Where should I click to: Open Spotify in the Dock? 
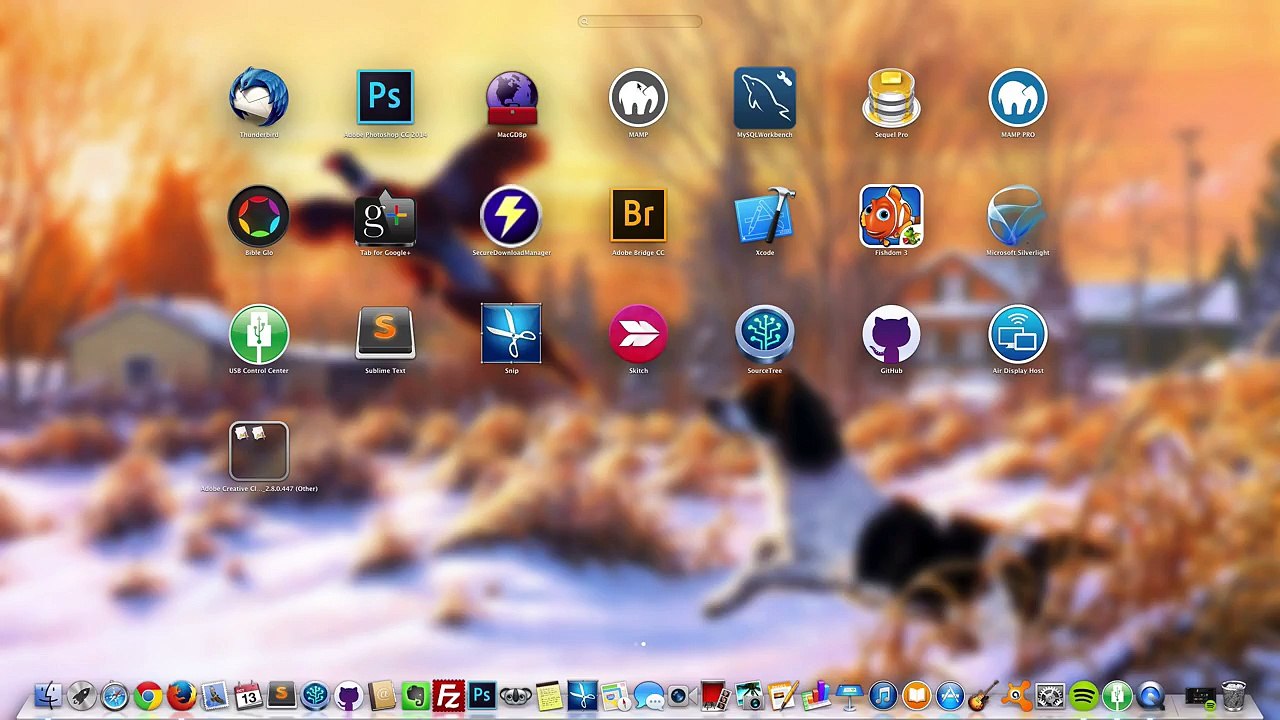[1084, 696]
